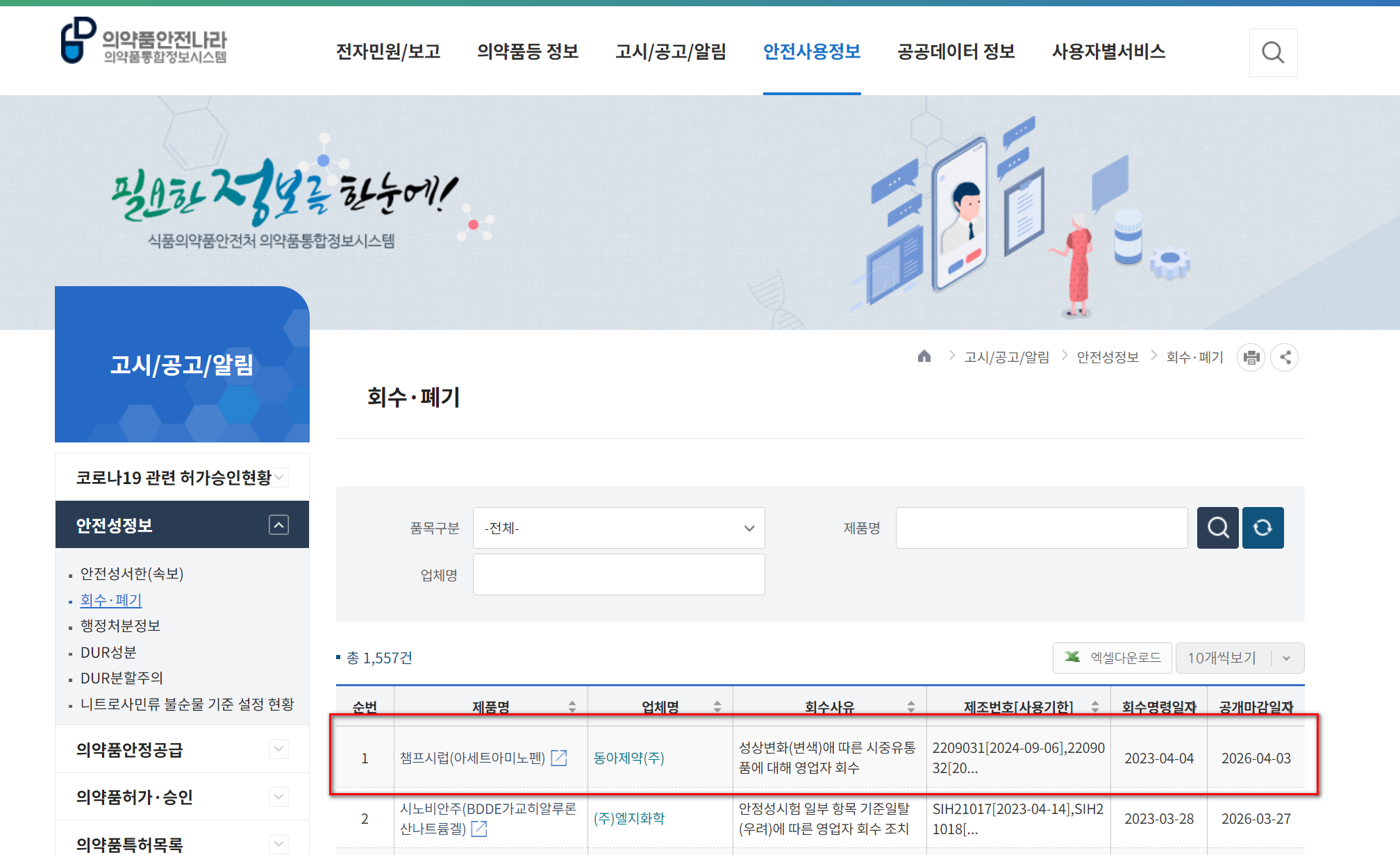Collapse the 안전성정보 sidebar section
Image resolution: width=1400 pixels, height=855 pixels.
[278, 525]
